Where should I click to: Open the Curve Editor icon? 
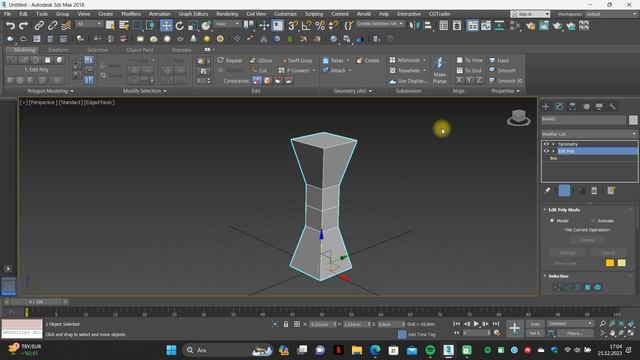pos(486,26)
